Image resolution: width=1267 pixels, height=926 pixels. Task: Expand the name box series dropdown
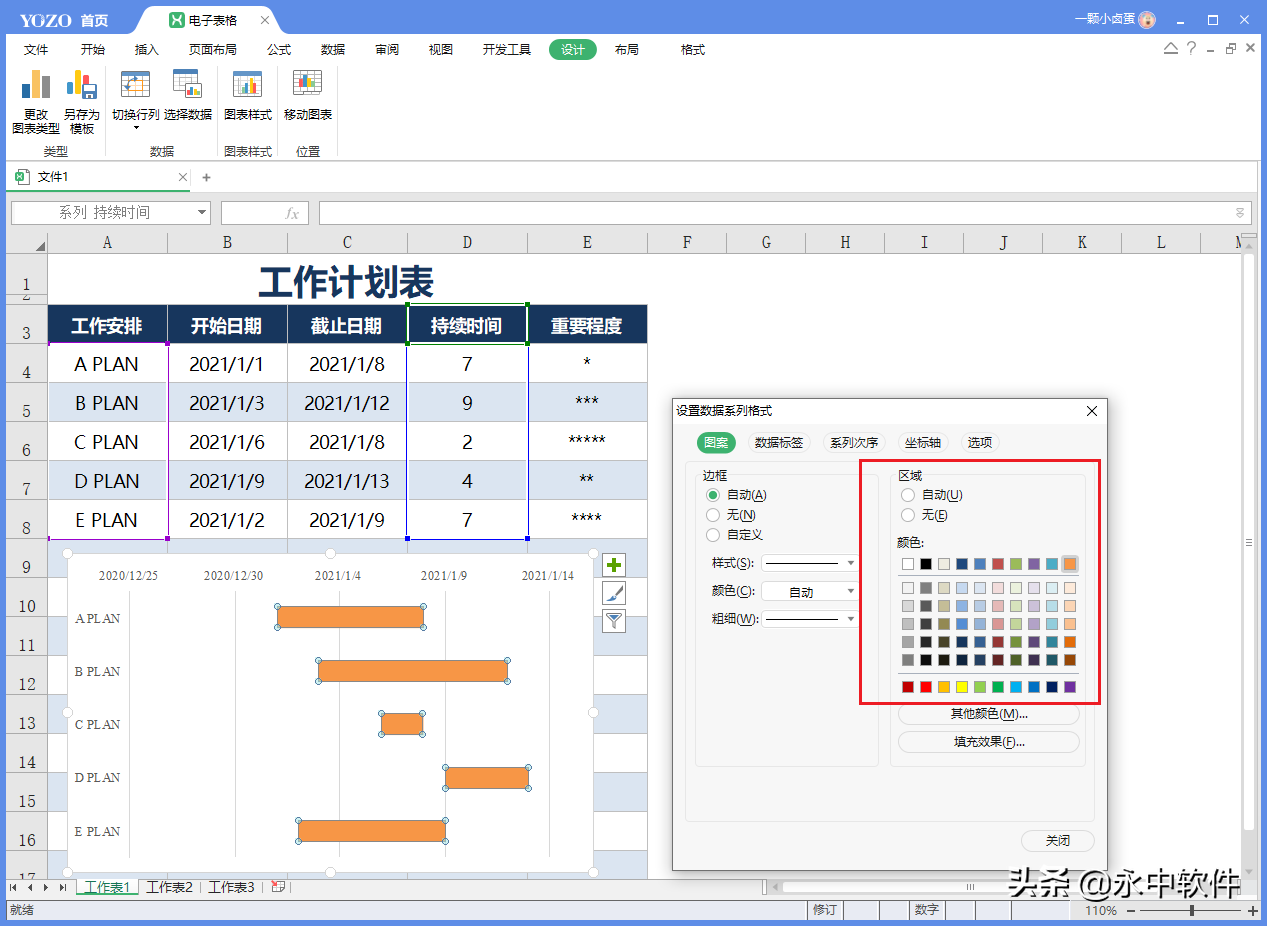(x=202, y=213)
